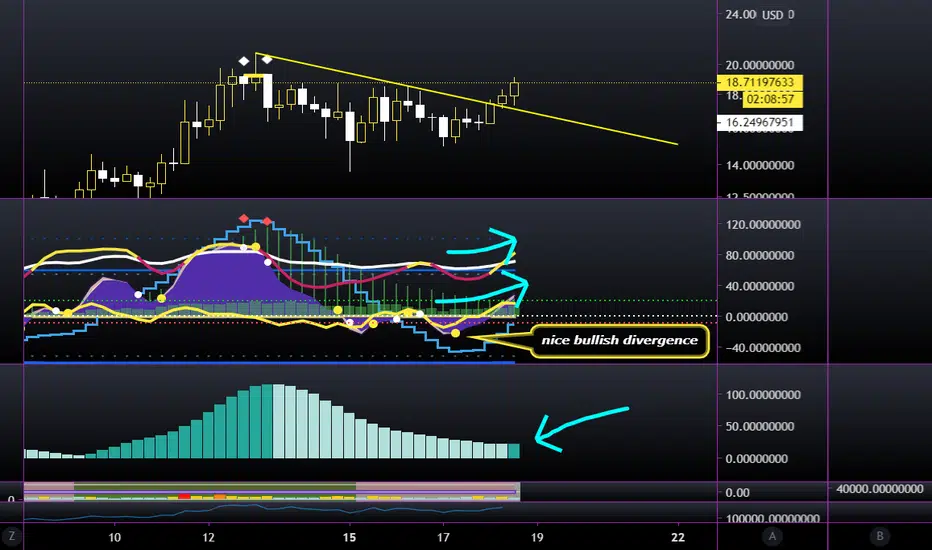Click the Z button at bottom-left corner
The width and height of the screenshot is (932, 550).
[11, 536]
